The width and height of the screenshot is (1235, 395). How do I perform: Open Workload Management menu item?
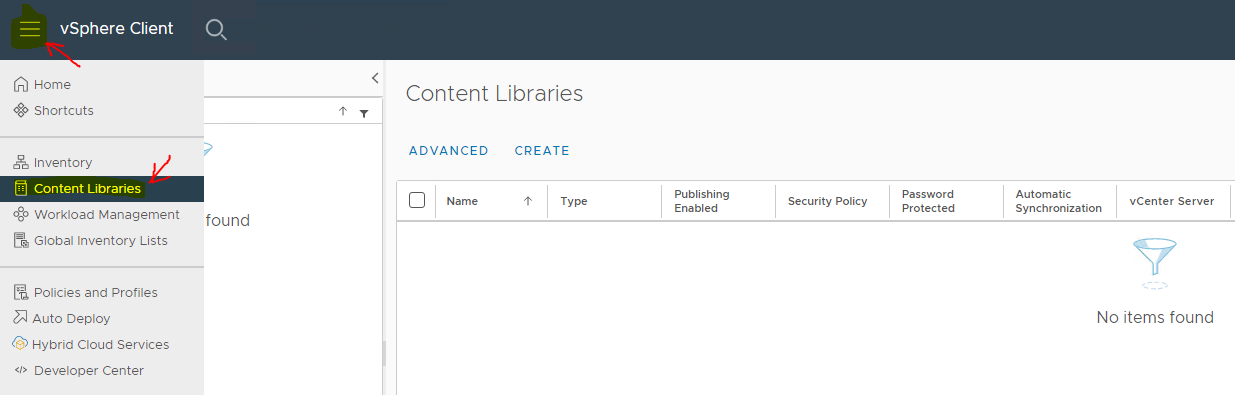[x=107, y=214]
